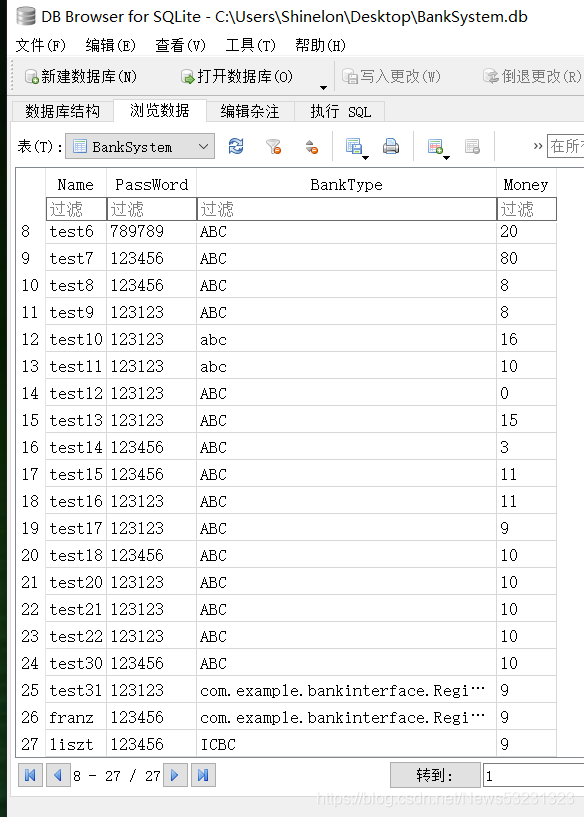Expand the new record dropdown arrow
584x817 pixels.
pyautogui.click(x=446, y=157)
